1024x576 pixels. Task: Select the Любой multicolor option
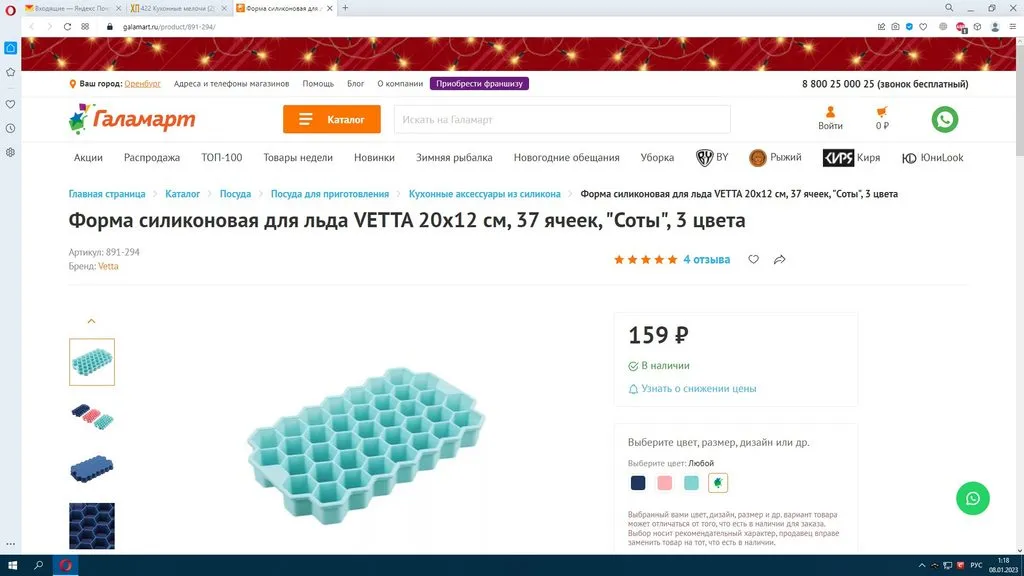[x=718, y=483]
